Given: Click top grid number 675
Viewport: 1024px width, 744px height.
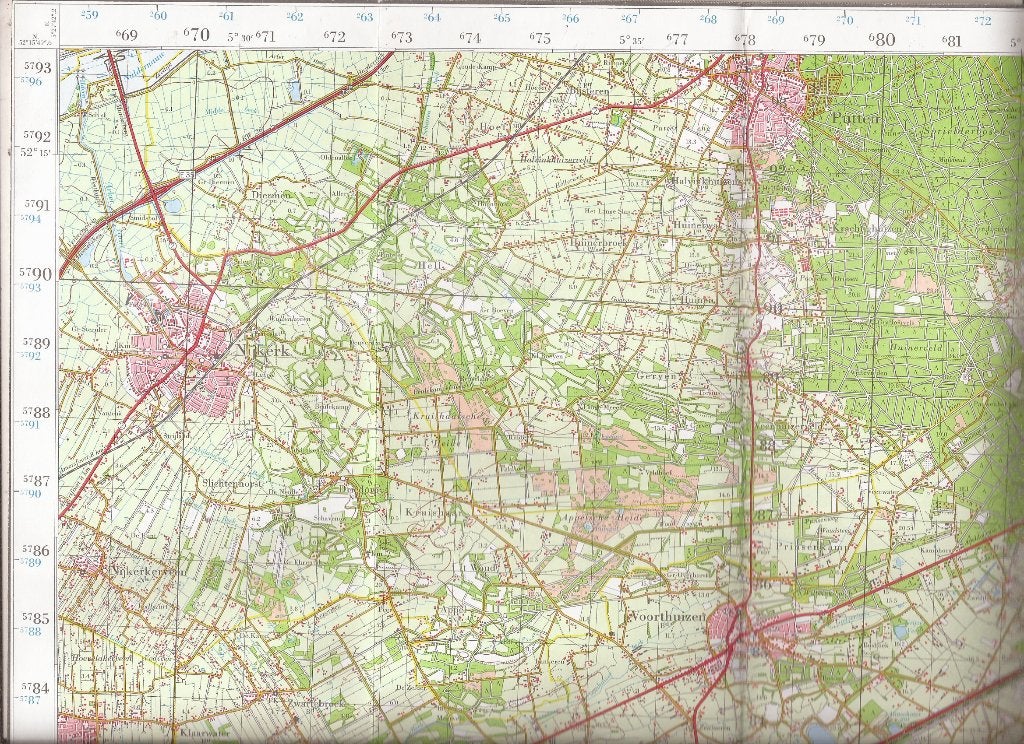Looking at the screenshot, I should [x=540, y=38].
